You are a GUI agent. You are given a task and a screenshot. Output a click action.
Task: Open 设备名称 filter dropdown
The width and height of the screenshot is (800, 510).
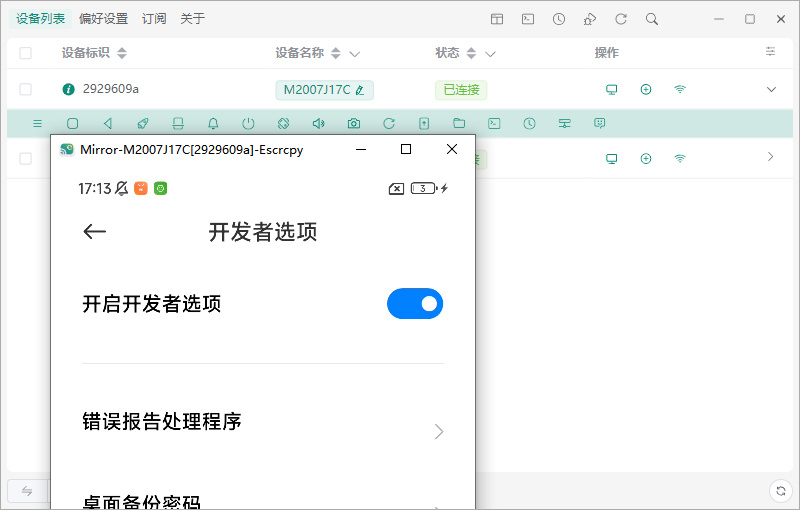click(x=355, y=54)
